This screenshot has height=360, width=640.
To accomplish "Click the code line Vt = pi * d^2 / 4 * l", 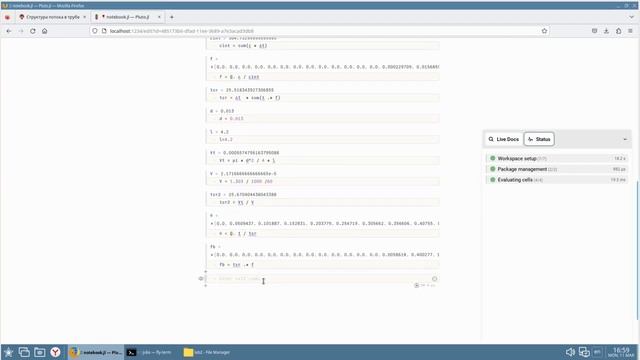I will [x=247, y=160].
